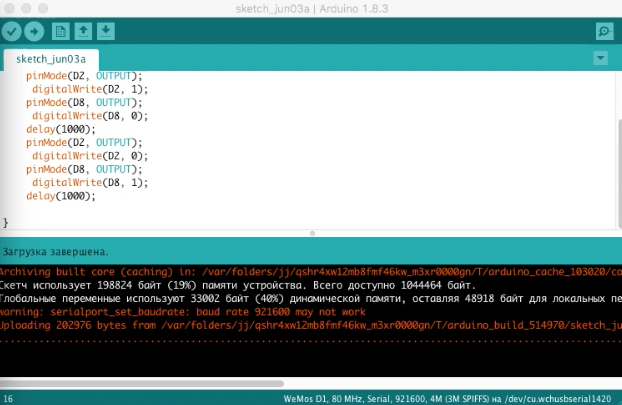The height and width of the screenshot is (405, 622).
Task: Open a sketch with the up-arrow icon
Action: coord(84,31)
